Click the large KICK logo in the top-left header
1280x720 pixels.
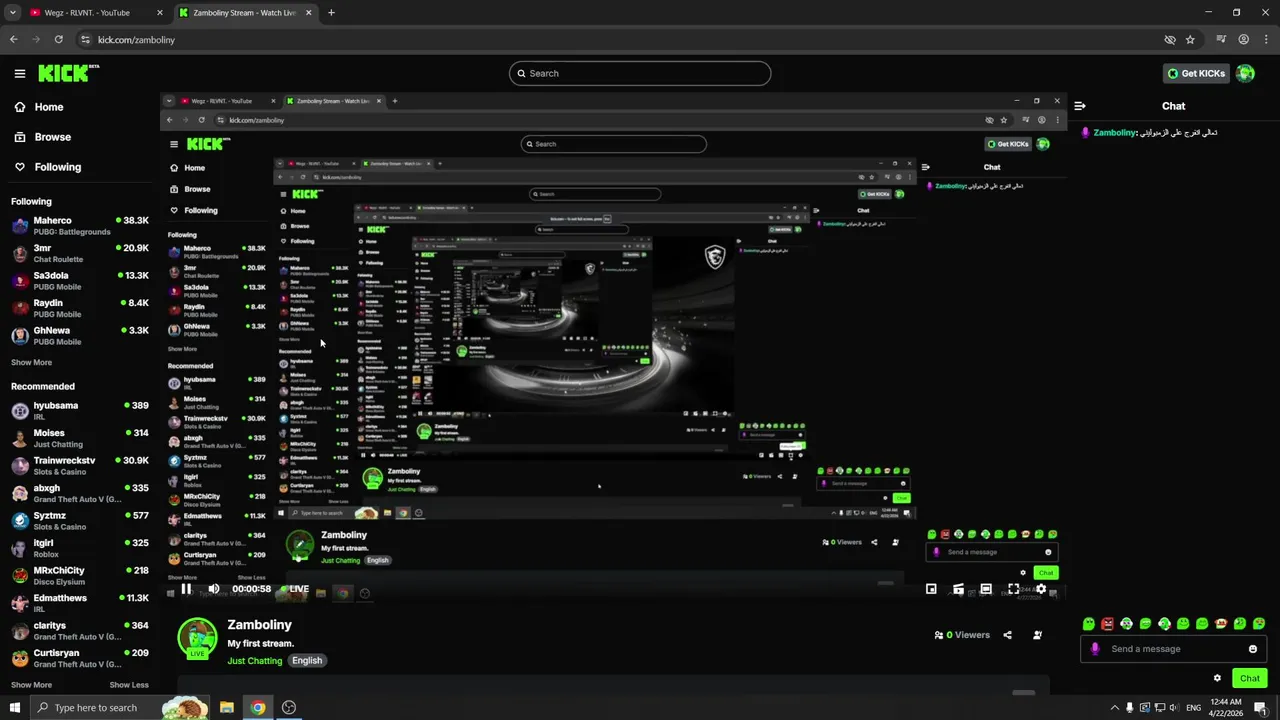click(x=68, y=73)
